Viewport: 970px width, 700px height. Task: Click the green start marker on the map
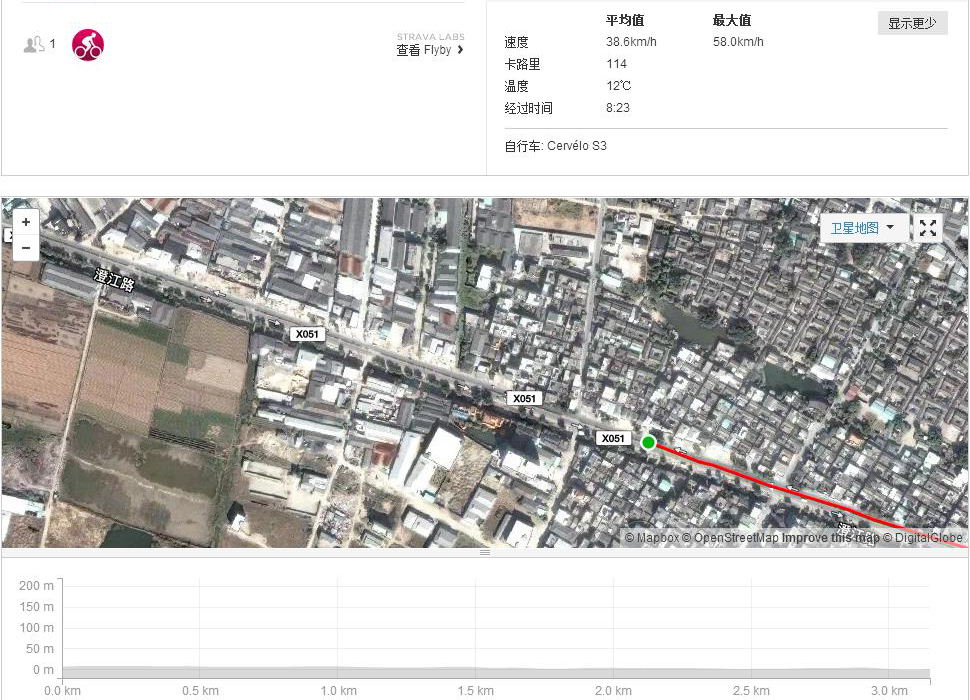(648, 441)
